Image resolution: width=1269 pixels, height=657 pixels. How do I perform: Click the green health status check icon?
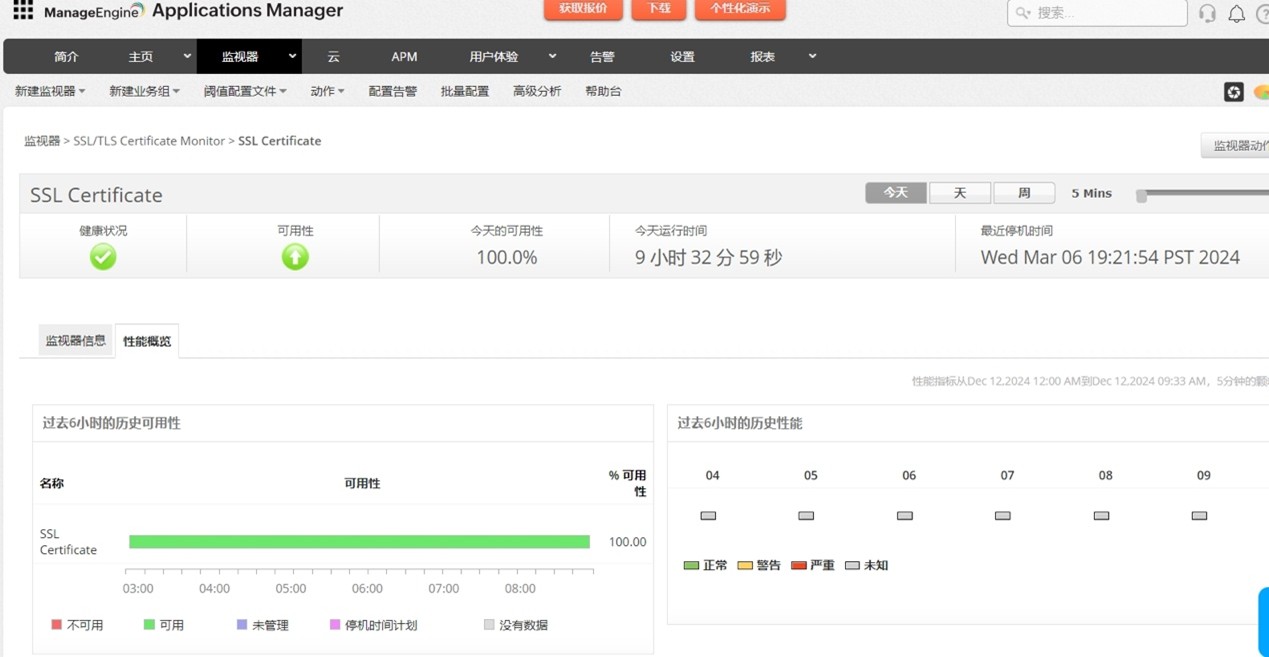click(102, 256)
